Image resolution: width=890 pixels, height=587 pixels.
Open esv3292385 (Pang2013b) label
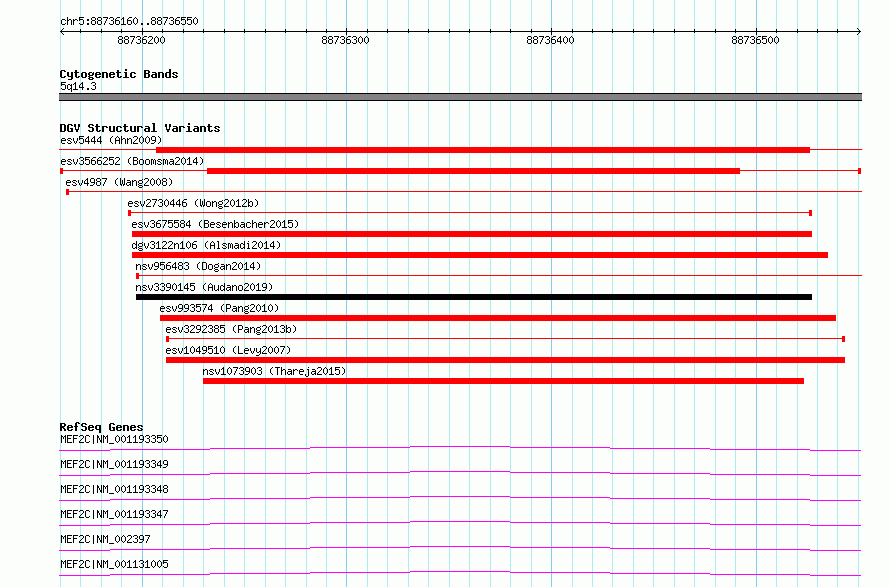[231, 329]
